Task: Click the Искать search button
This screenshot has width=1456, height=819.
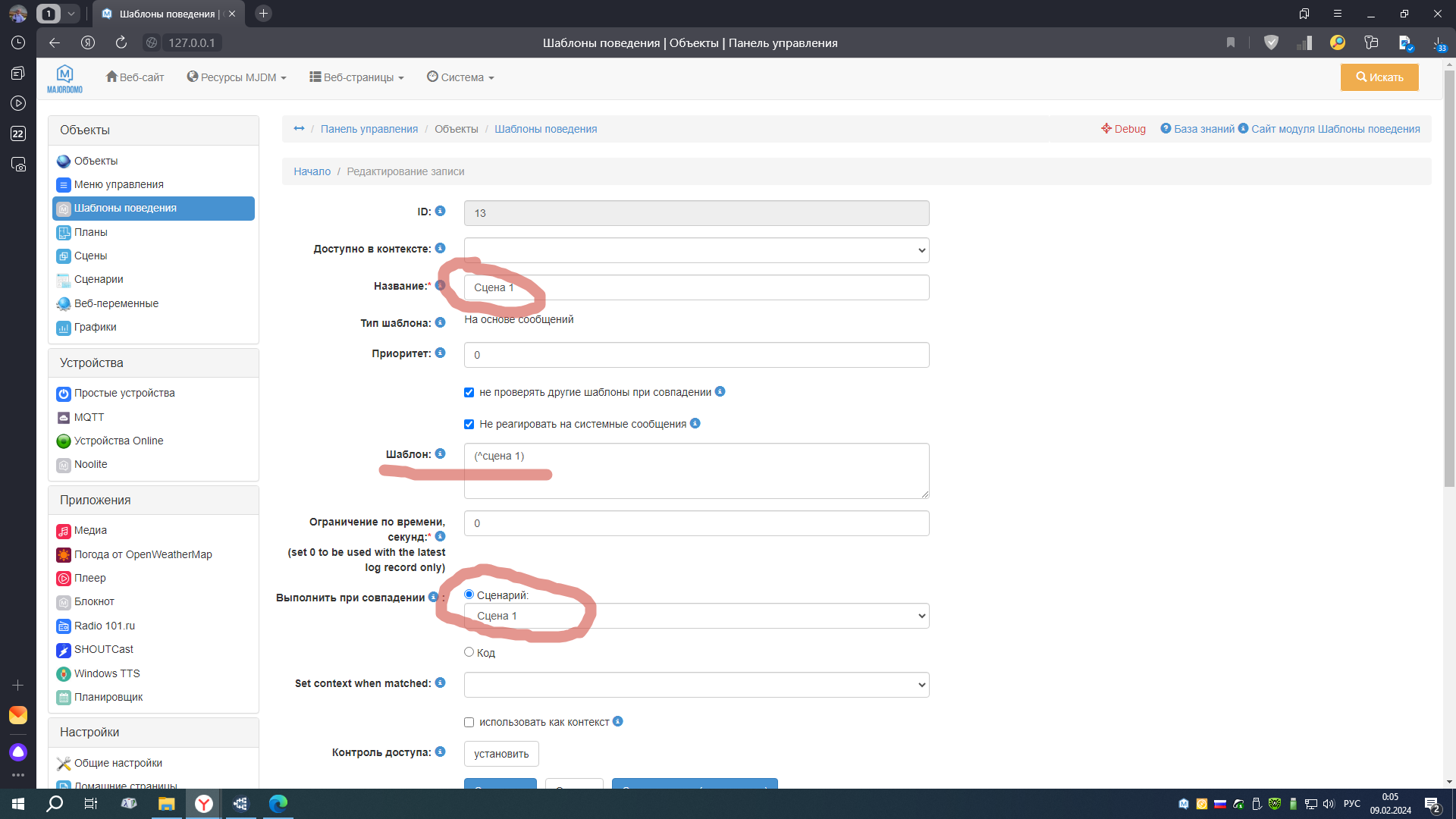Action: 1379,77
